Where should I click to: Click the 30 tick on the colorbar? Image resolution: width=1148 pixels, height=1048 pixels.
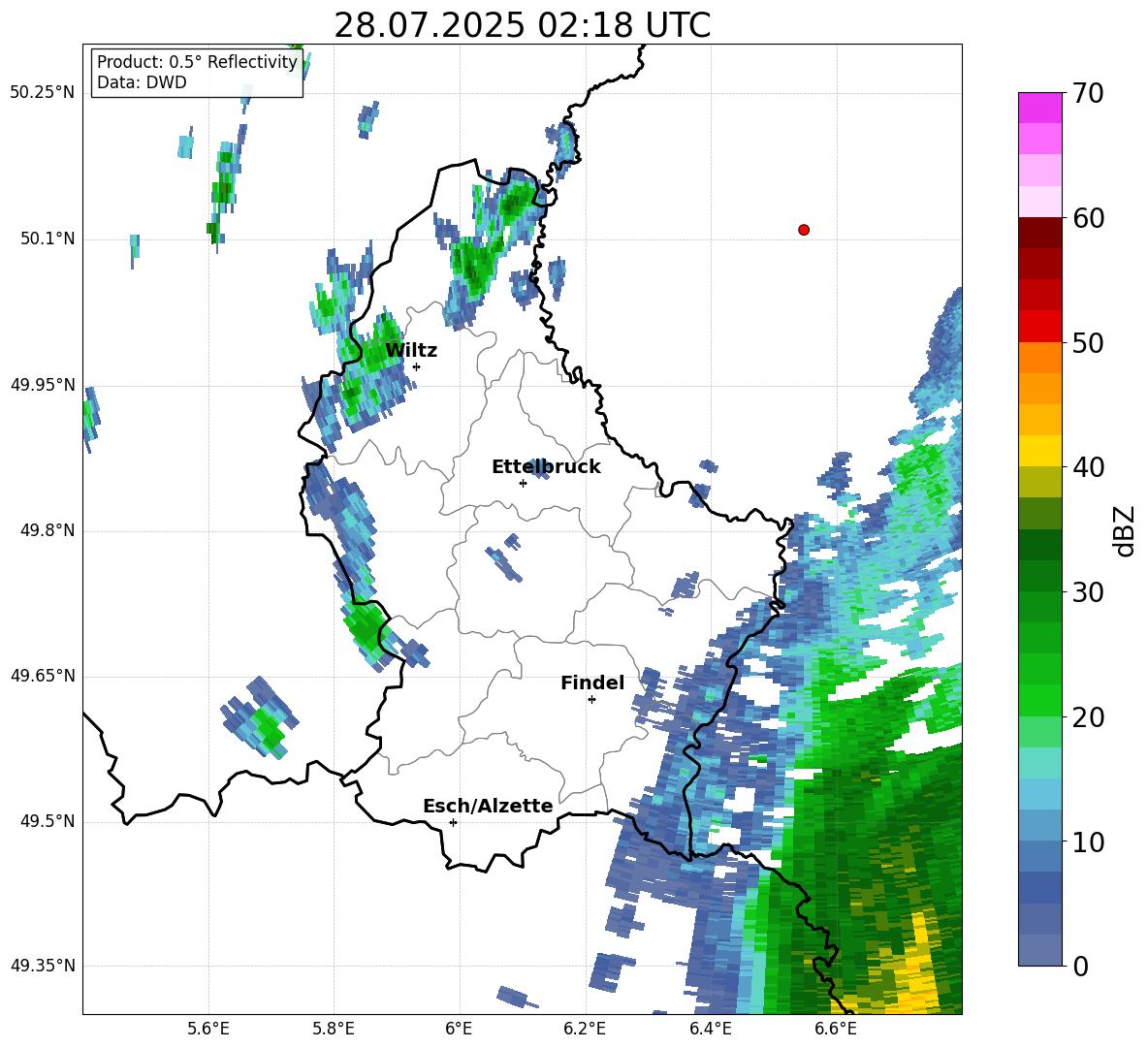tap(1087, 592)
